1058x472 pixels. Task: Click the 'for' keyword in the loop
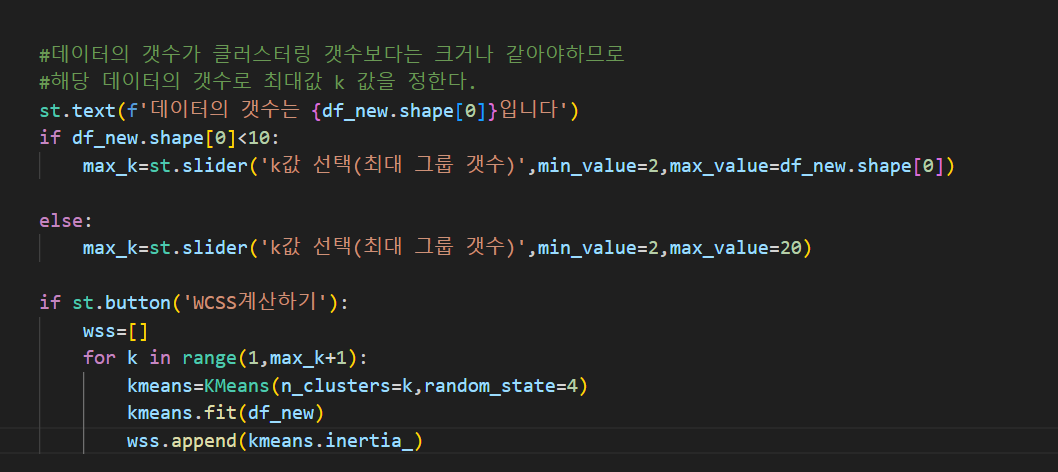(x=99, y=358)
